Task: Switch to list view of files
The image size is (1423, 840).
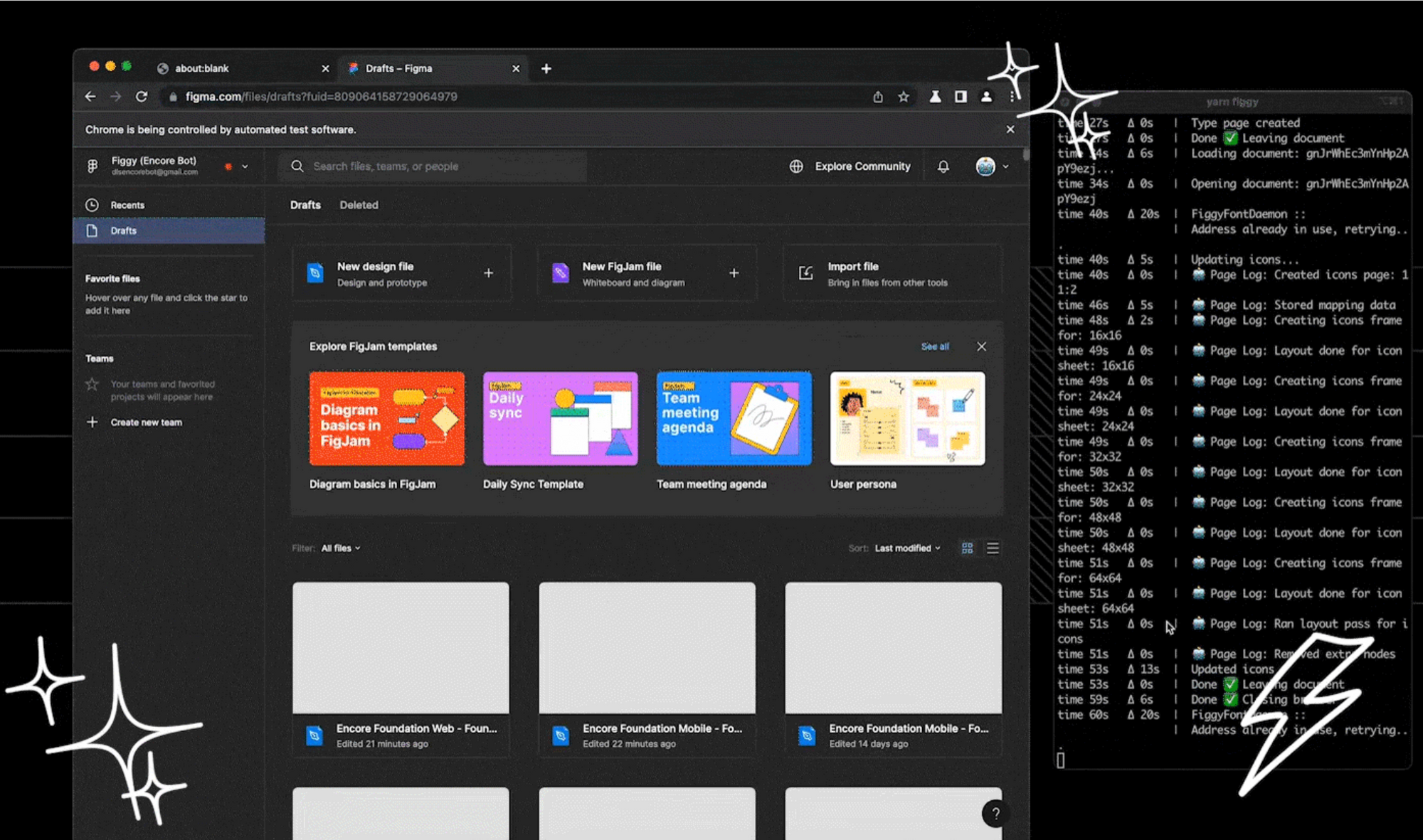Action: 993,548
